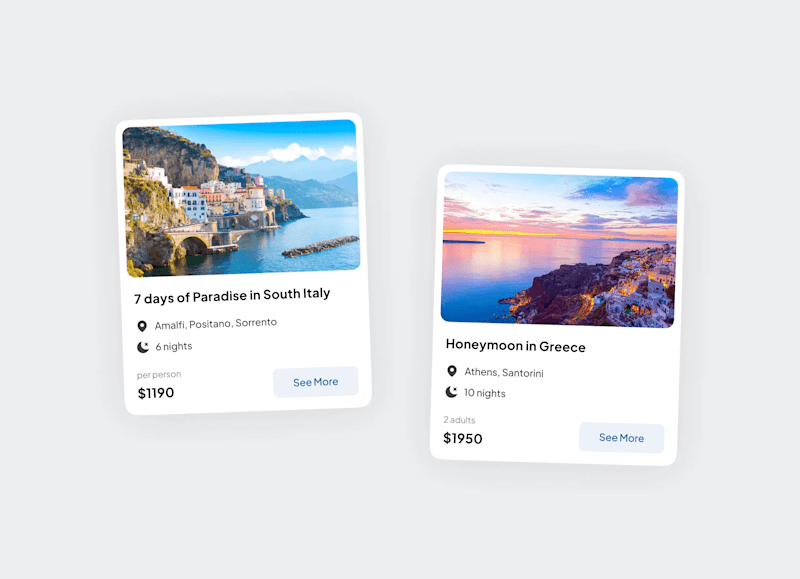Click the 6 nights duration label
The height and width of the screenshot is (579, 800).
174,346
